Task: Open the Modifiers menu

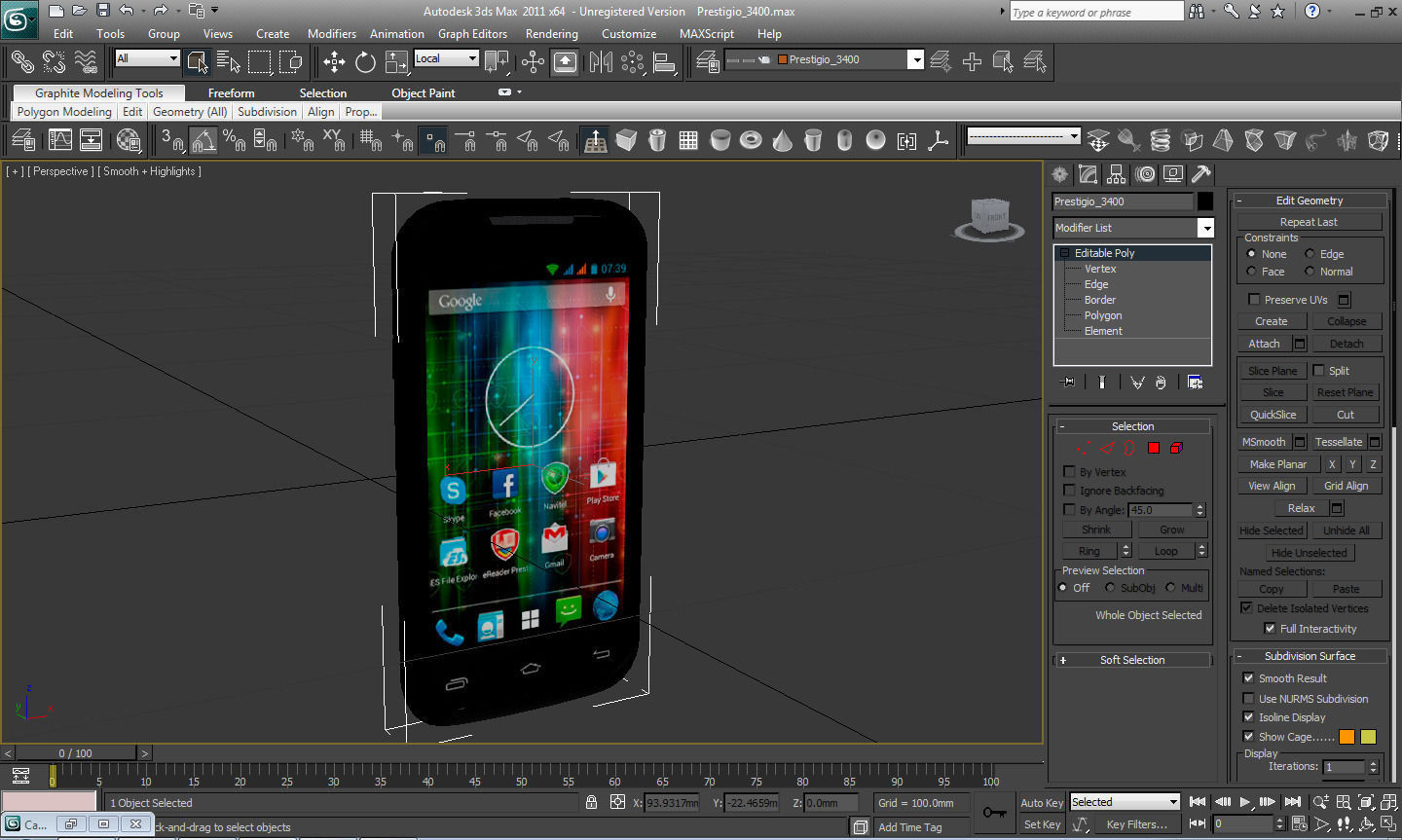Action: tap(332, 33)
